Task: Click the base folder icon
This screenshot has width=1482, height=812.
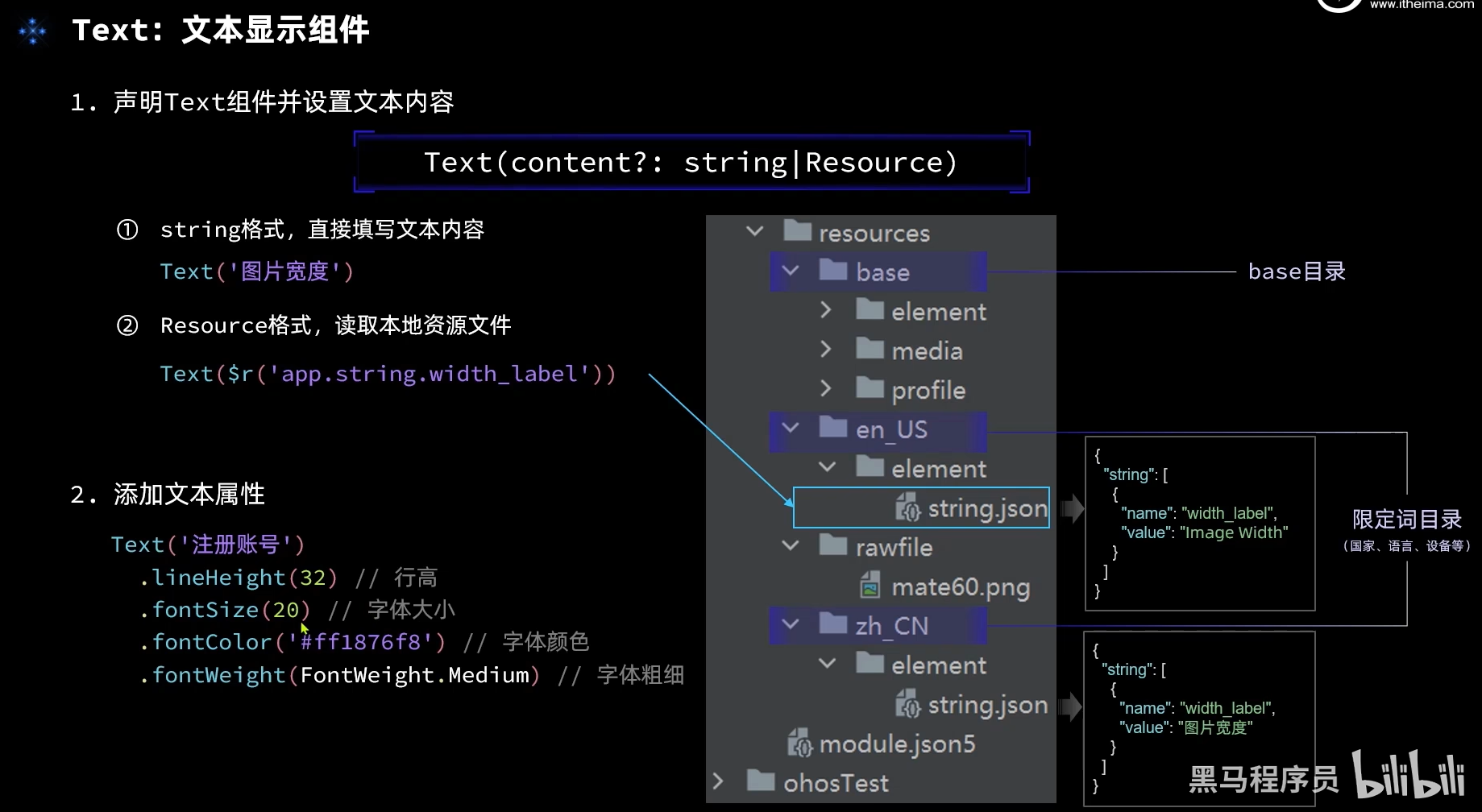Action: click(x=833, y=271)
